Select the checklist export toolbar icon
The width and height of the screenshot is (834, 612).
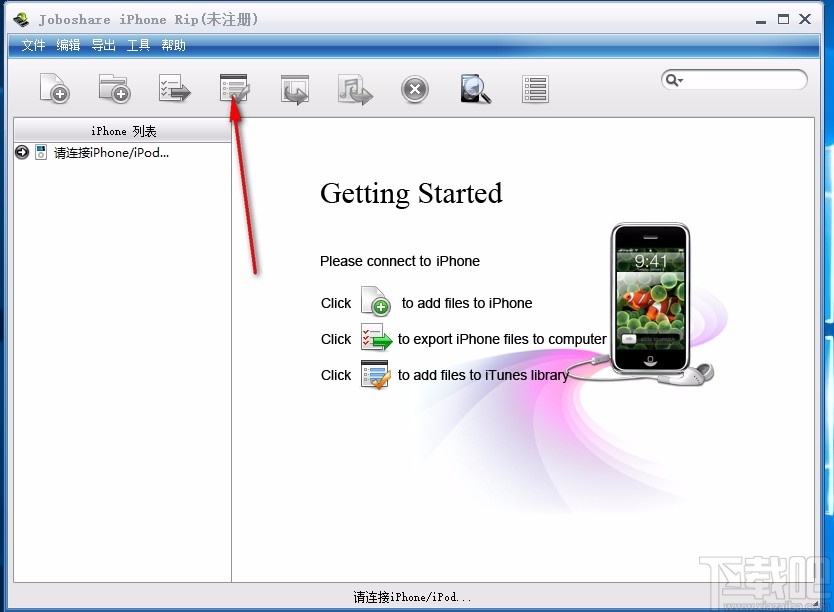coord(174,89)
